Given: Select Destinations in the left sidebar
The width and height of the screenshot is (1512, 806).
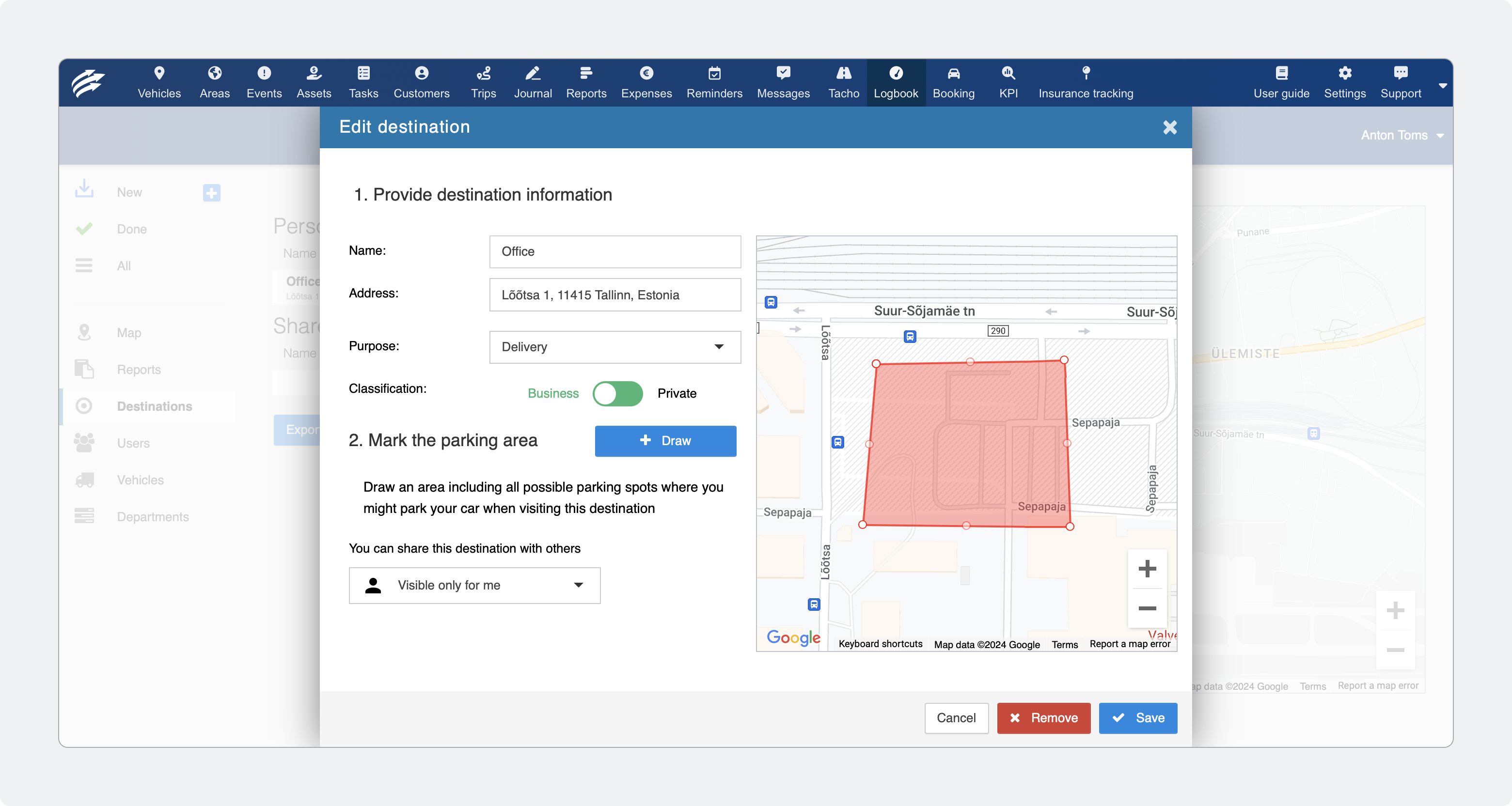Looking at the screenshot, I should coord(148,406).
